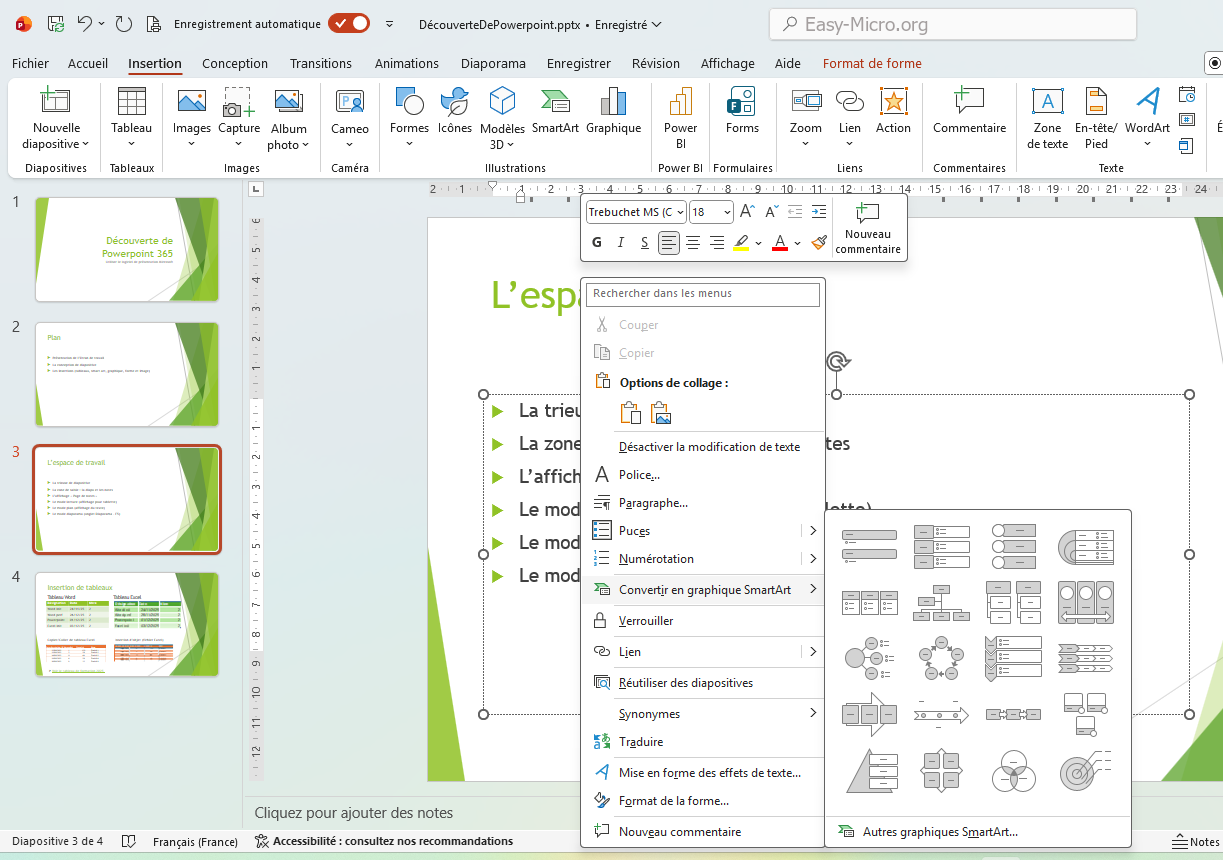Select the Icônes illustration button
Image resolution: width=1223 pixels, height=860 pixels.
pos(455,102)
